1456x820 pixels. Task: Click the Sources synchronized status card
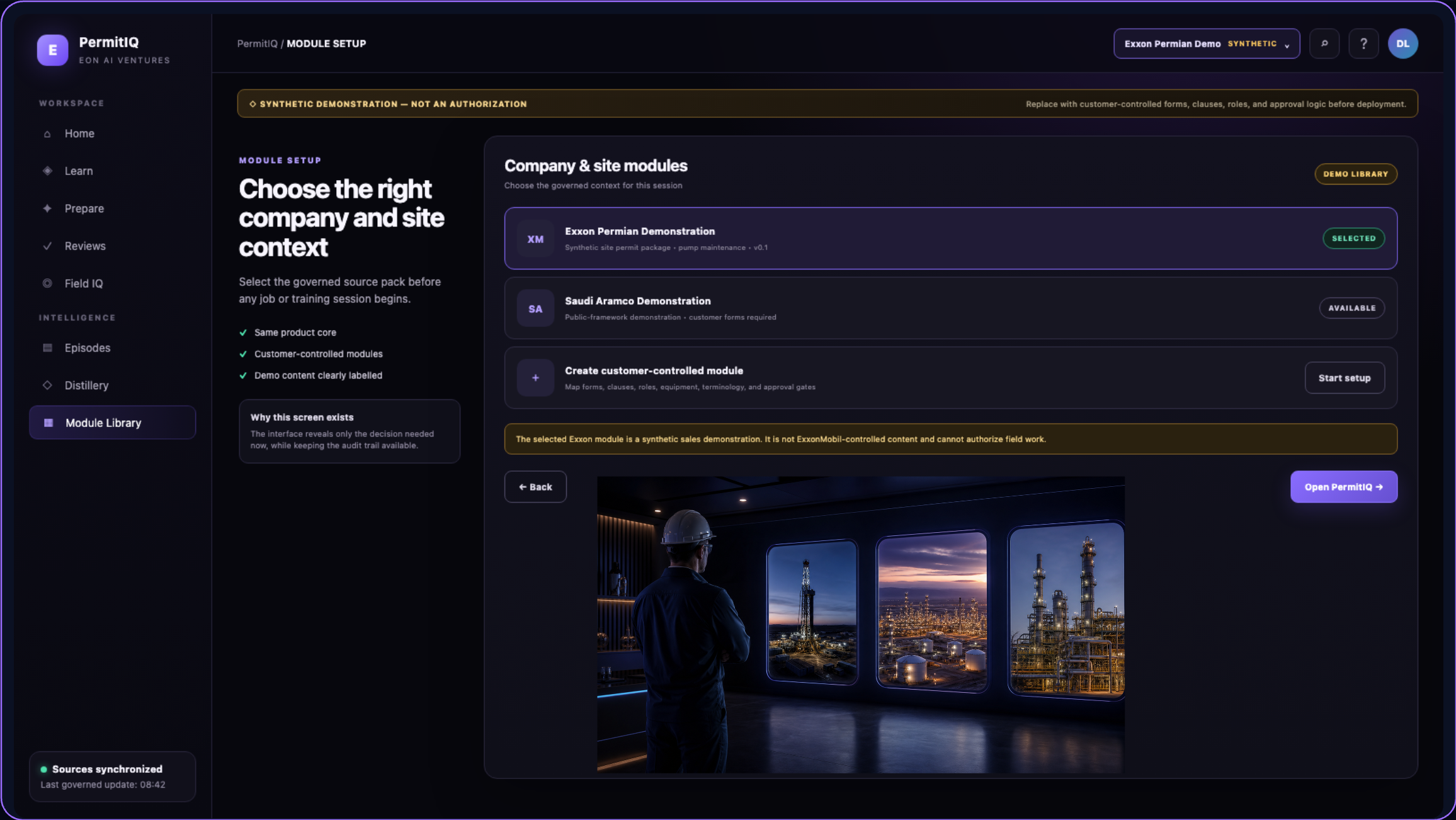[x=112, y=777]
